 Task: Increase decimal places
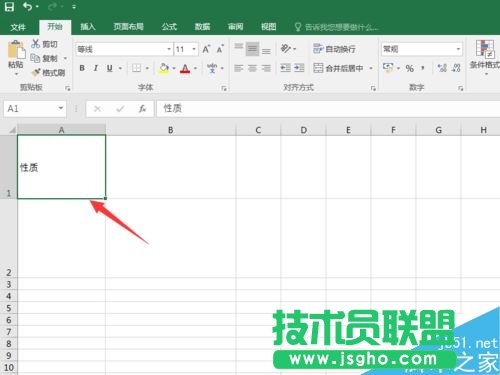coord(442,68)
